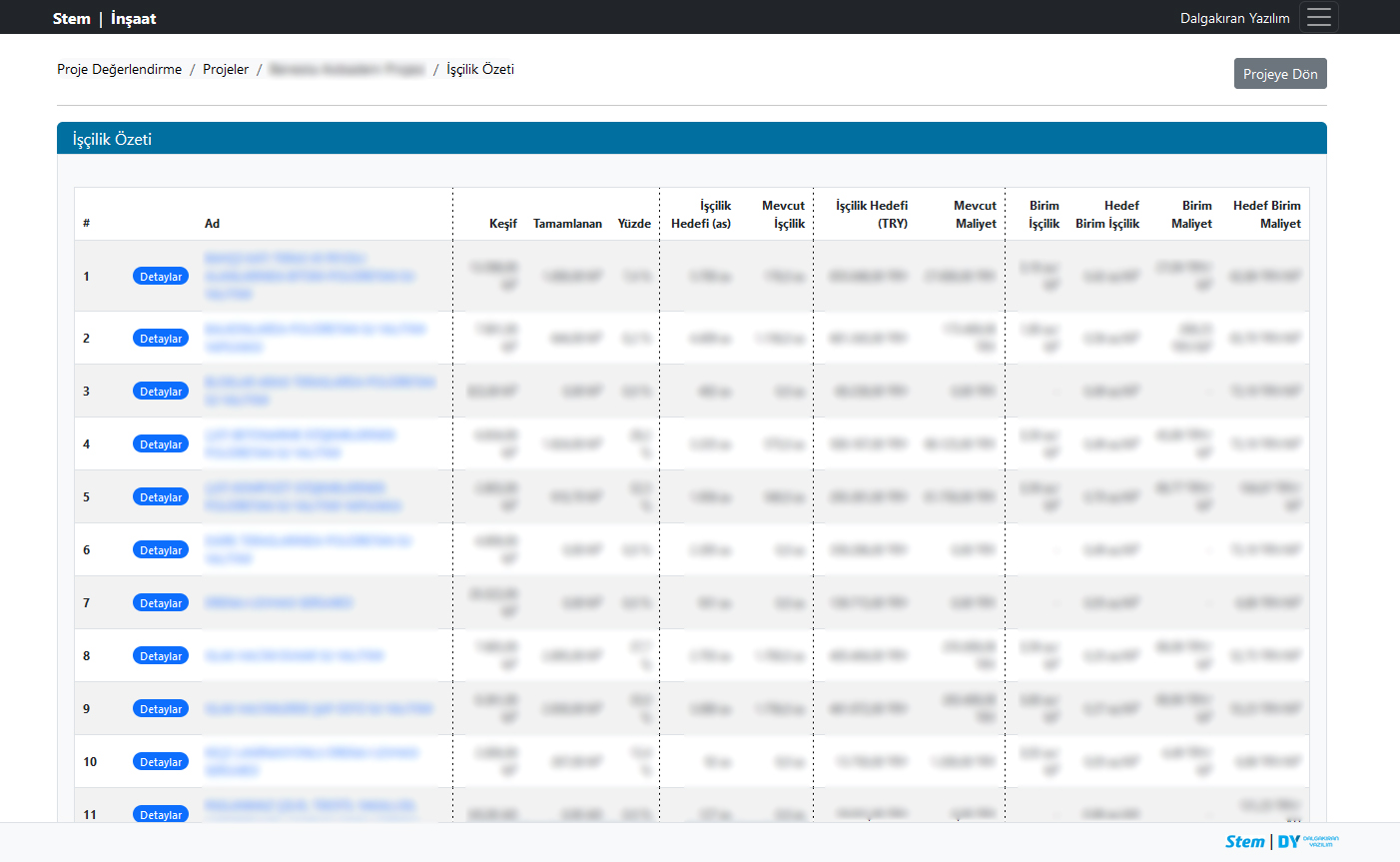Click Detaylar in row 9
Image resolution: width=1400 pixels, height=862 pixels.
click(x=161, y=709)
